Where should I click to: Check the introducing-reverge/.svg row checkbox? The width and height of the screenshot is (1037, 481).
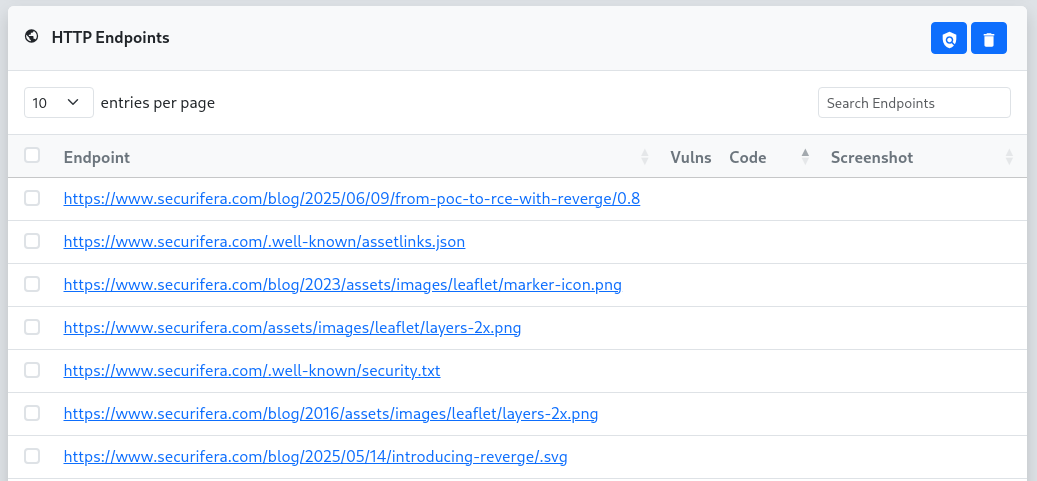point(32,456)
